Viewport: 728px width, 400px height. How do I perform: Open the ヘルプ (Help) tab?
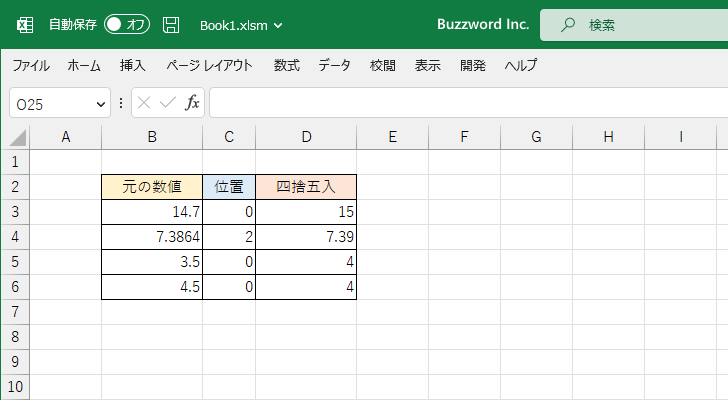pos(521,65)
